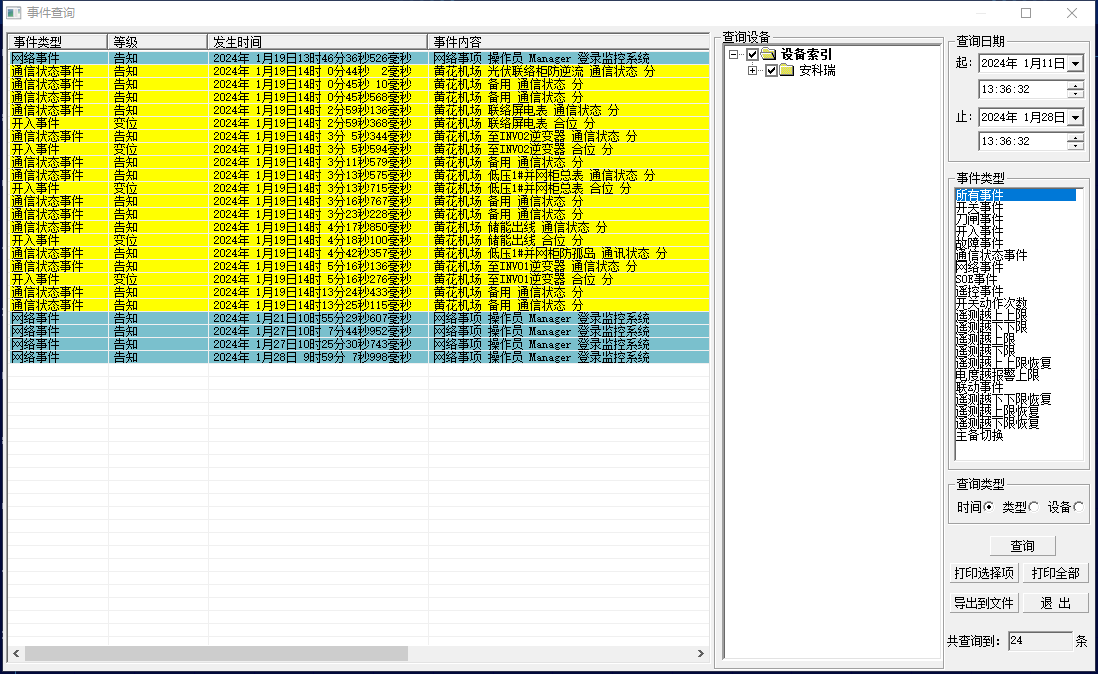This screenshot has width=1098, height=674.
Task: Click the horizontal scrollbar right arrow
Action: [x=701, y=653]
